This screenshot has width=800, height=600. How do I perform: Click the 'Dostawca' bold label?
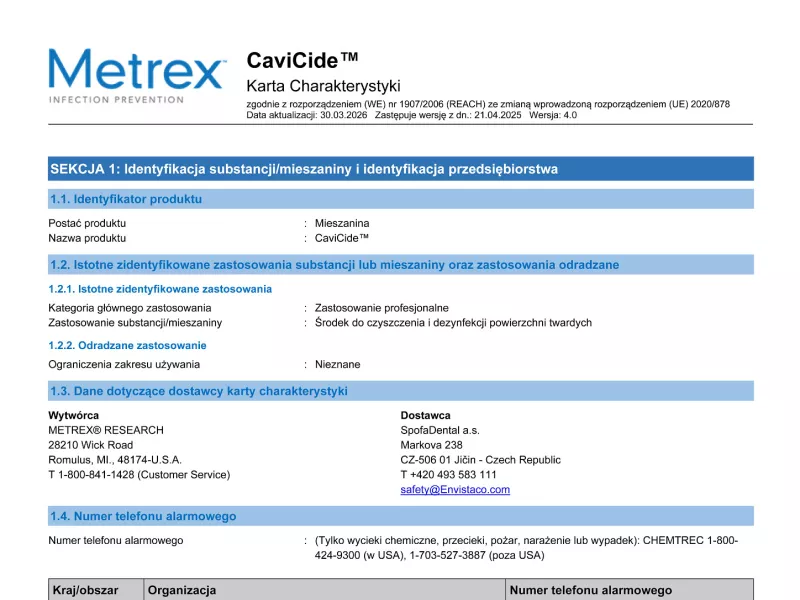coord(425,415)
